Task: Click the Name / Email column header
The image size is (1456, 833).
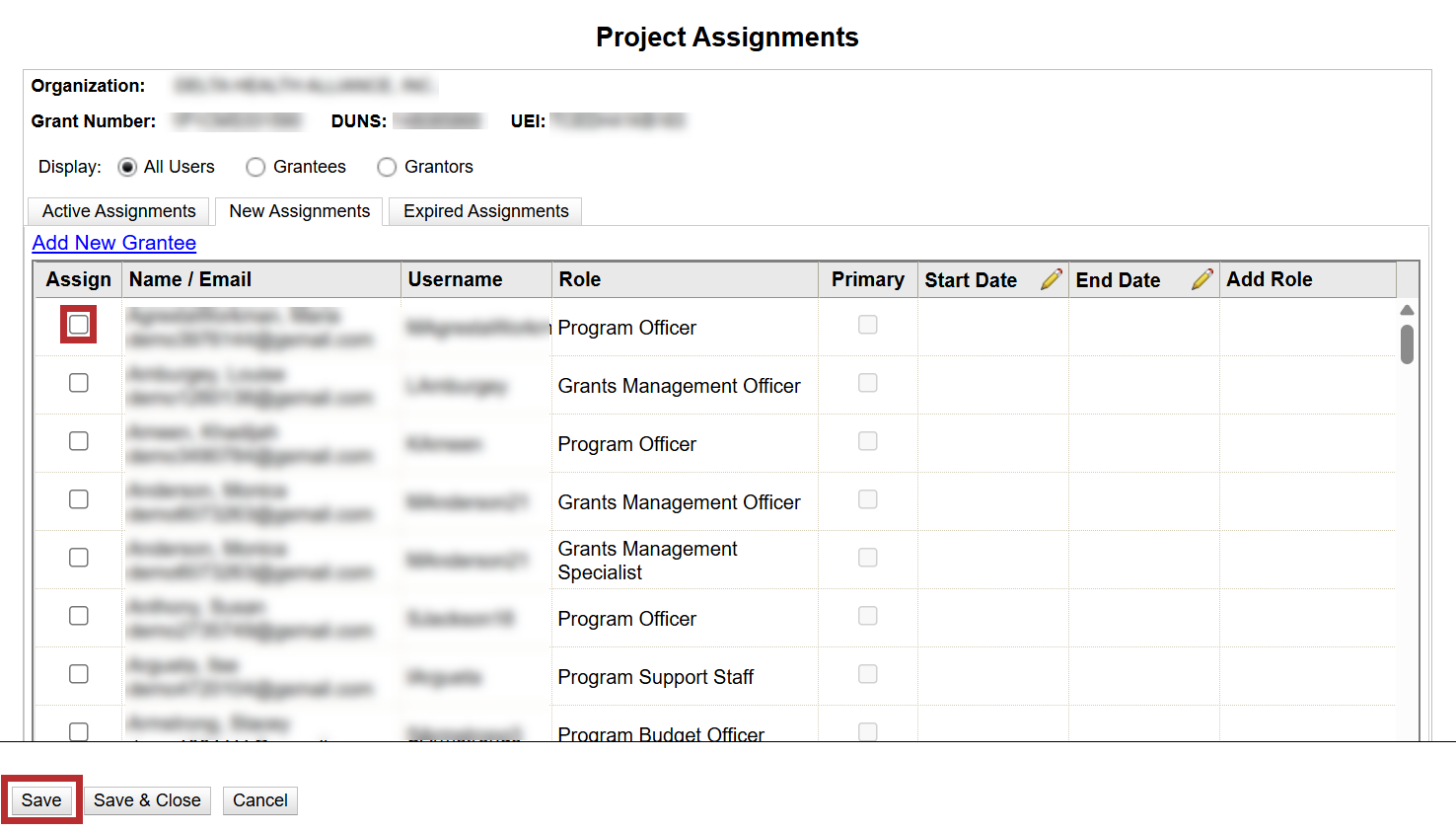Action: [x=190, y=279]
